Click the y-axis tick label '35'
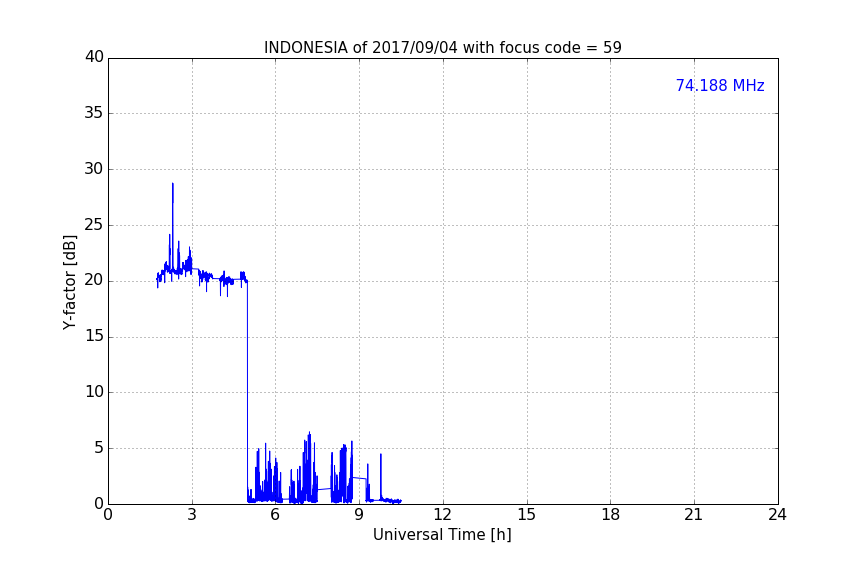The height and width of the screenshot is (576, 864). (94, 113)
